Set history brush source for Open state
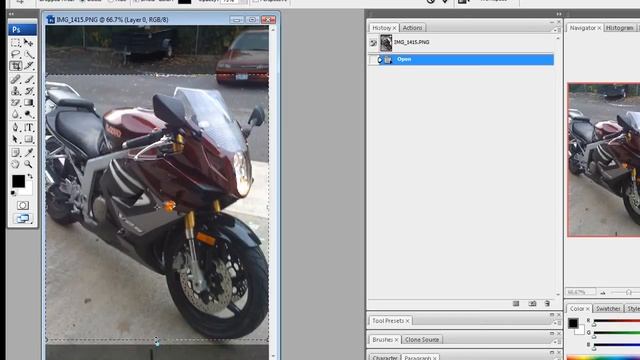 (373, 60)
